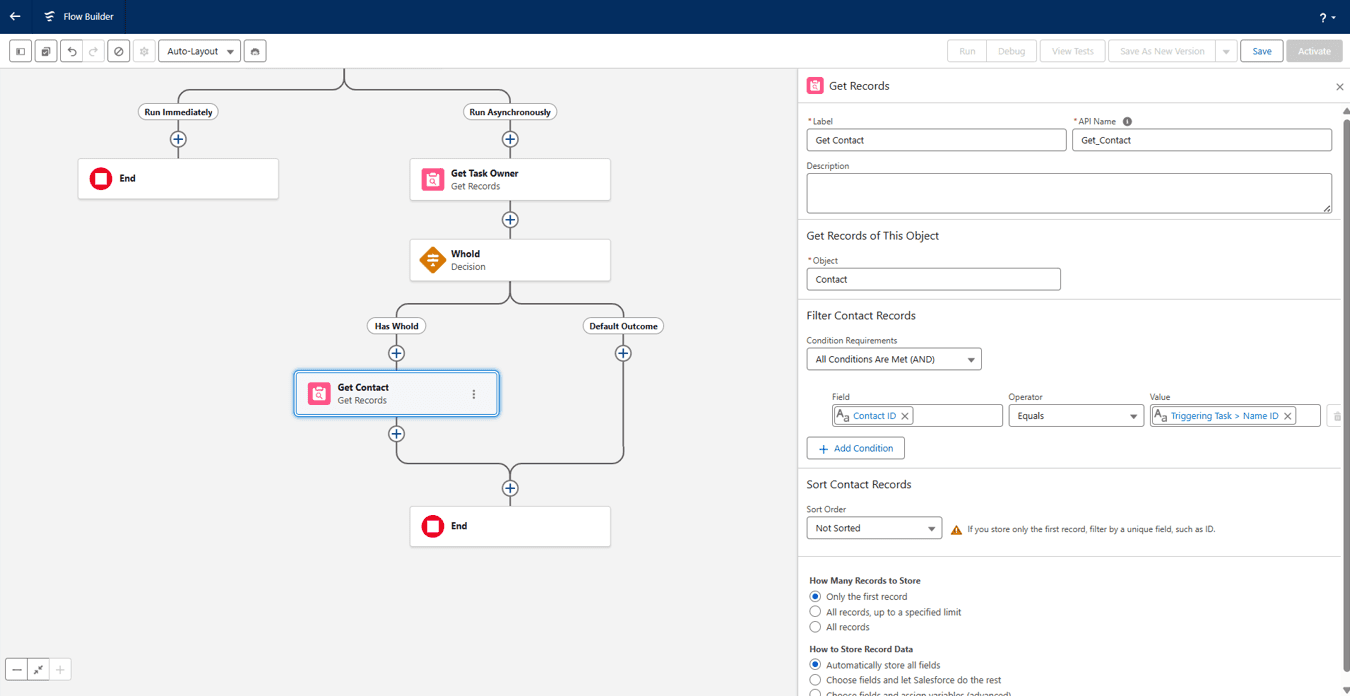Click the Get Contact node icon
The height and width of the screenshot is (696, 1350).
[319, 394]
